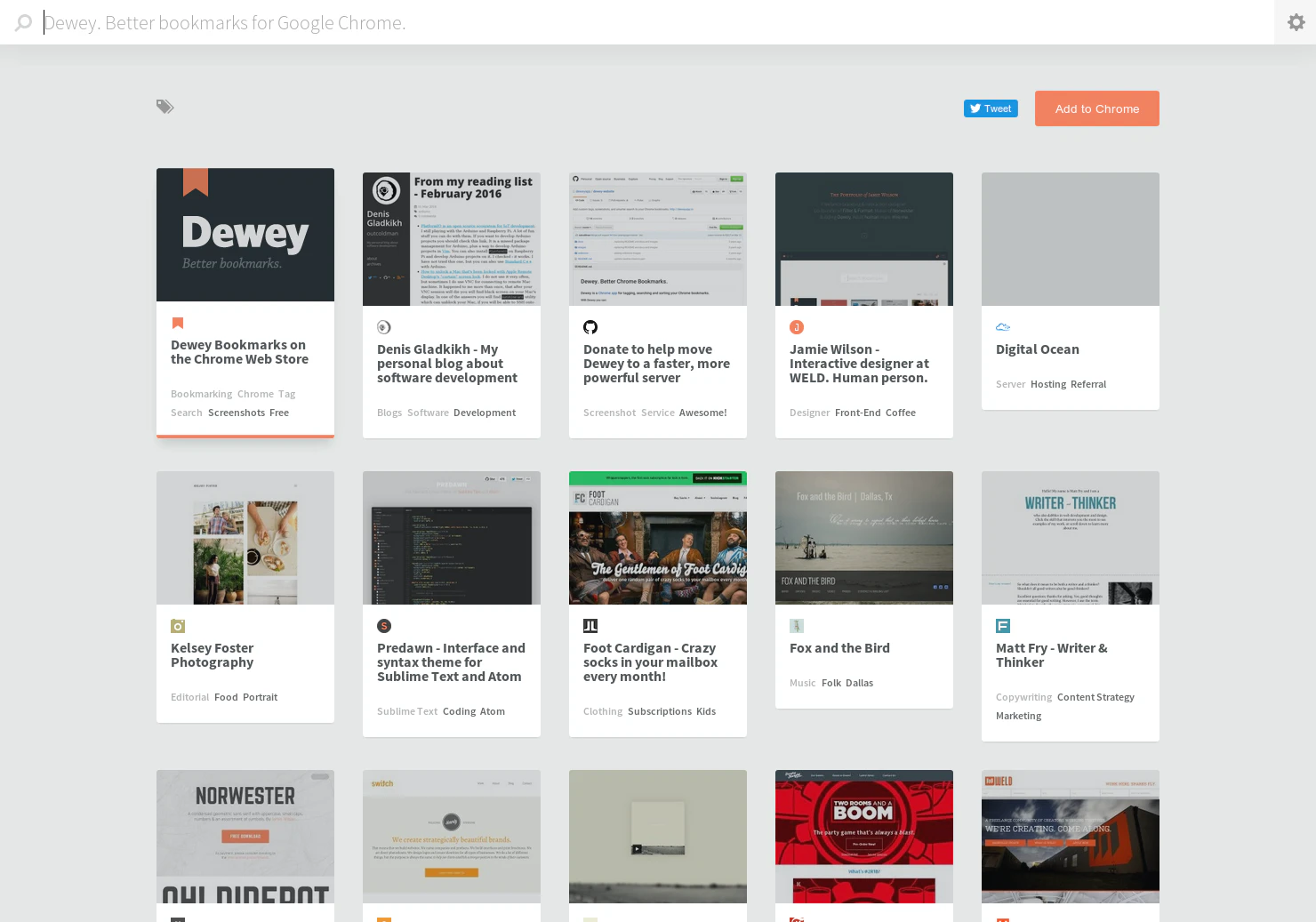Click the Foot Cardigan card favicon
The height and width of the screenshot is (922, 1316).
(590, 626)
